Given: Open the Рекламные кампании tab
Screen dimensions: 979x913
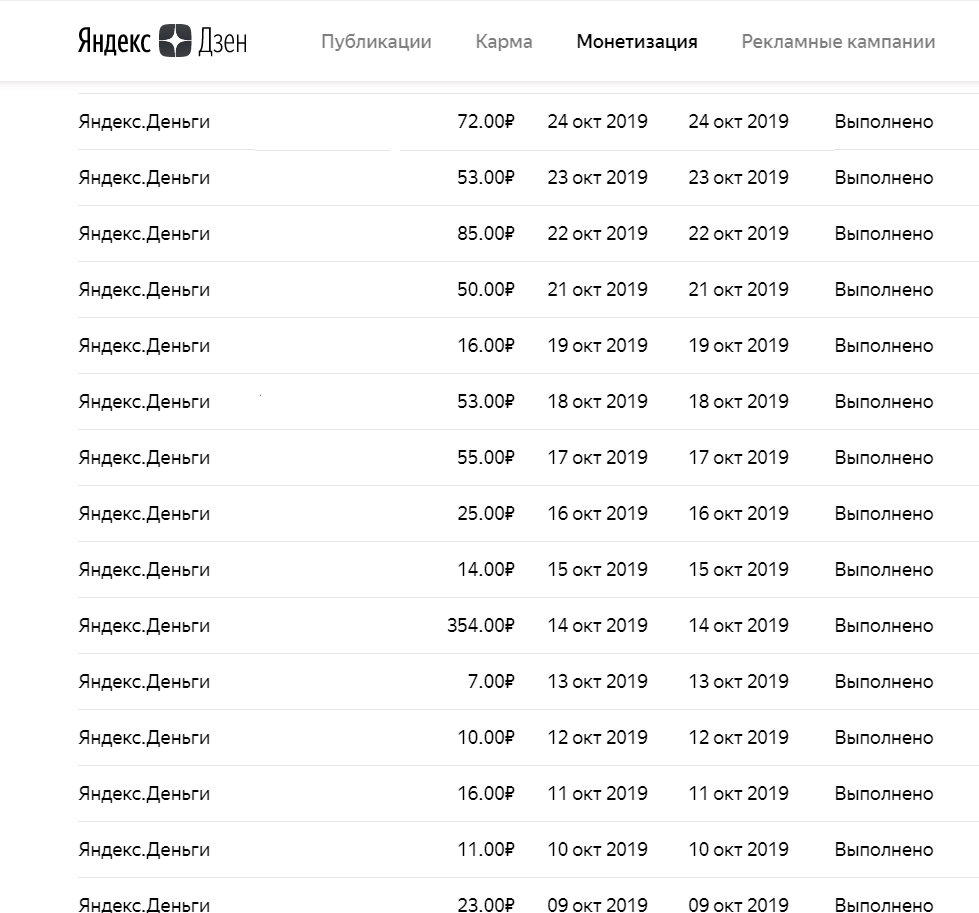Looking at the screenshot, I should [838, 42].
